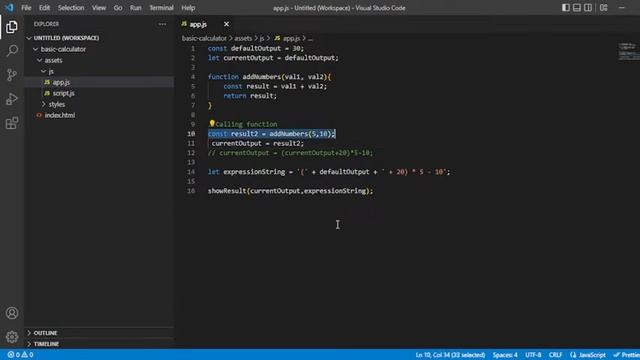Open Explorer more actions ellipsis
640x360 pixels.
pyautogui.click(x=162, y=24)
